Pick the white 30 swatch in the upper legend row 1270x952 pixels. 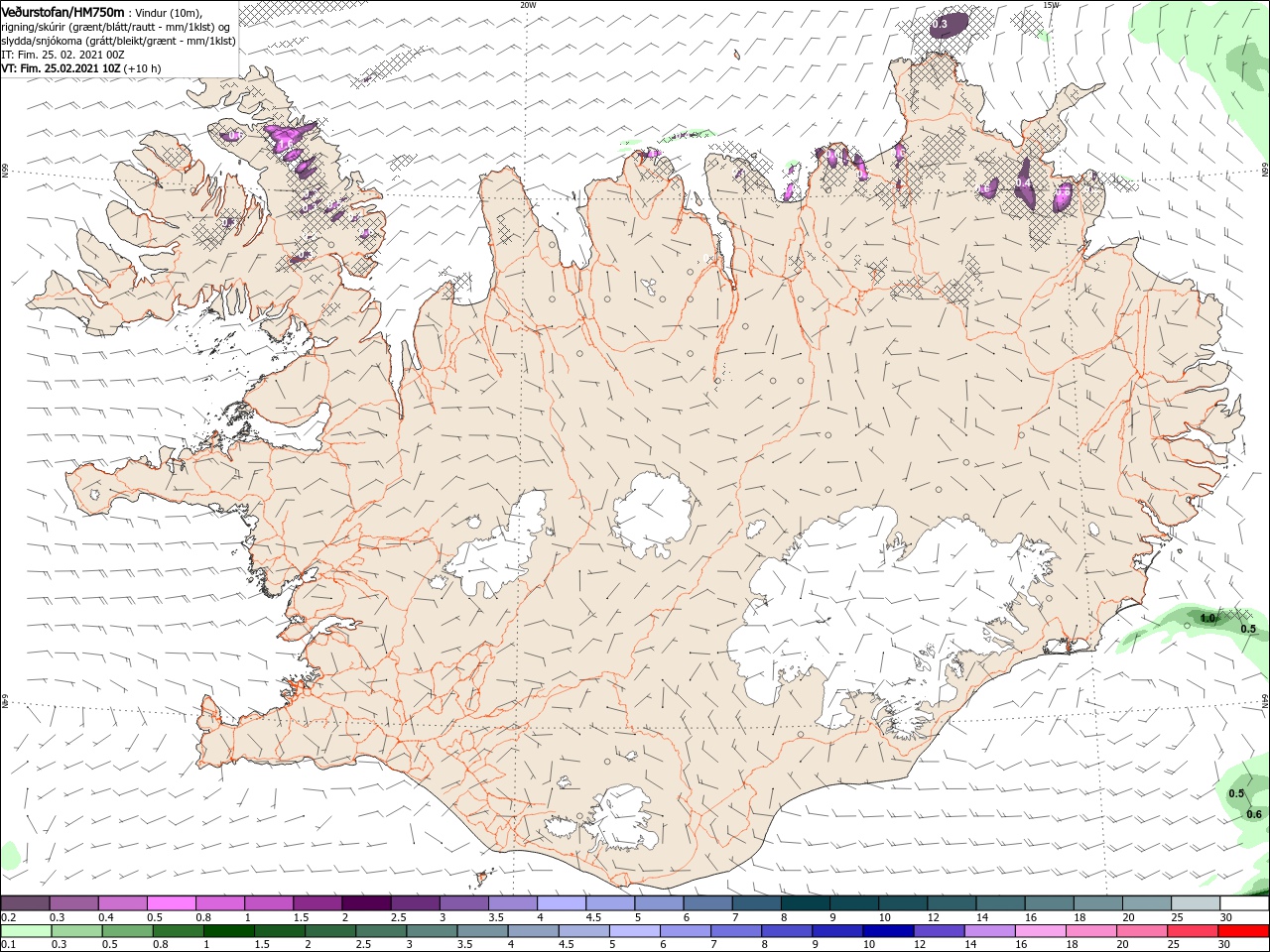point(1245,903)
